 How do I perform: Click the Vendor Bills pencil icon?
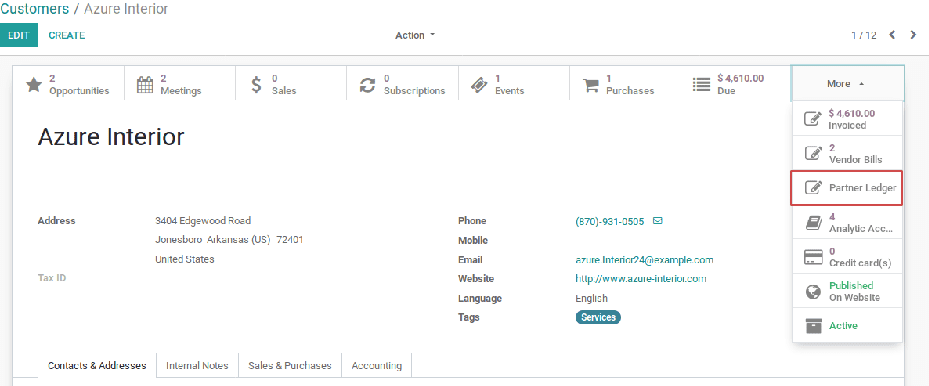tap(813, 153)
